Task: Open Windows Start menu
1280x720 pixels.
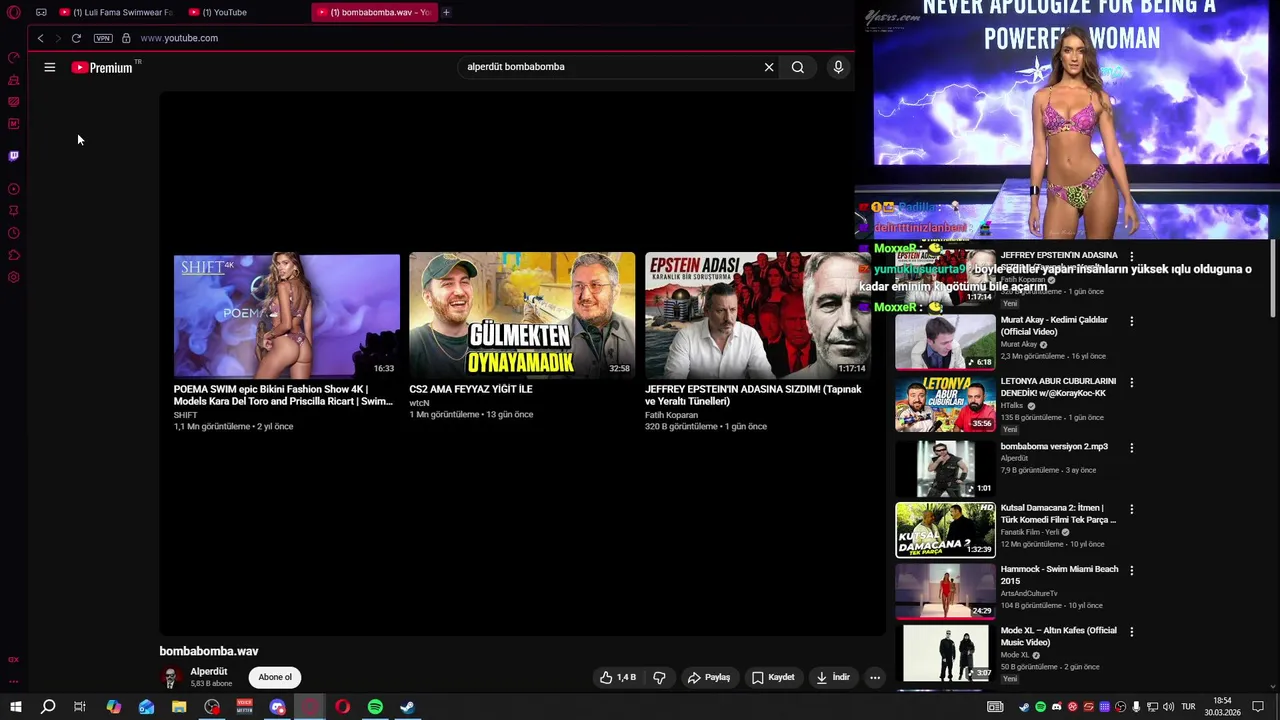Action: pos(15,707)
